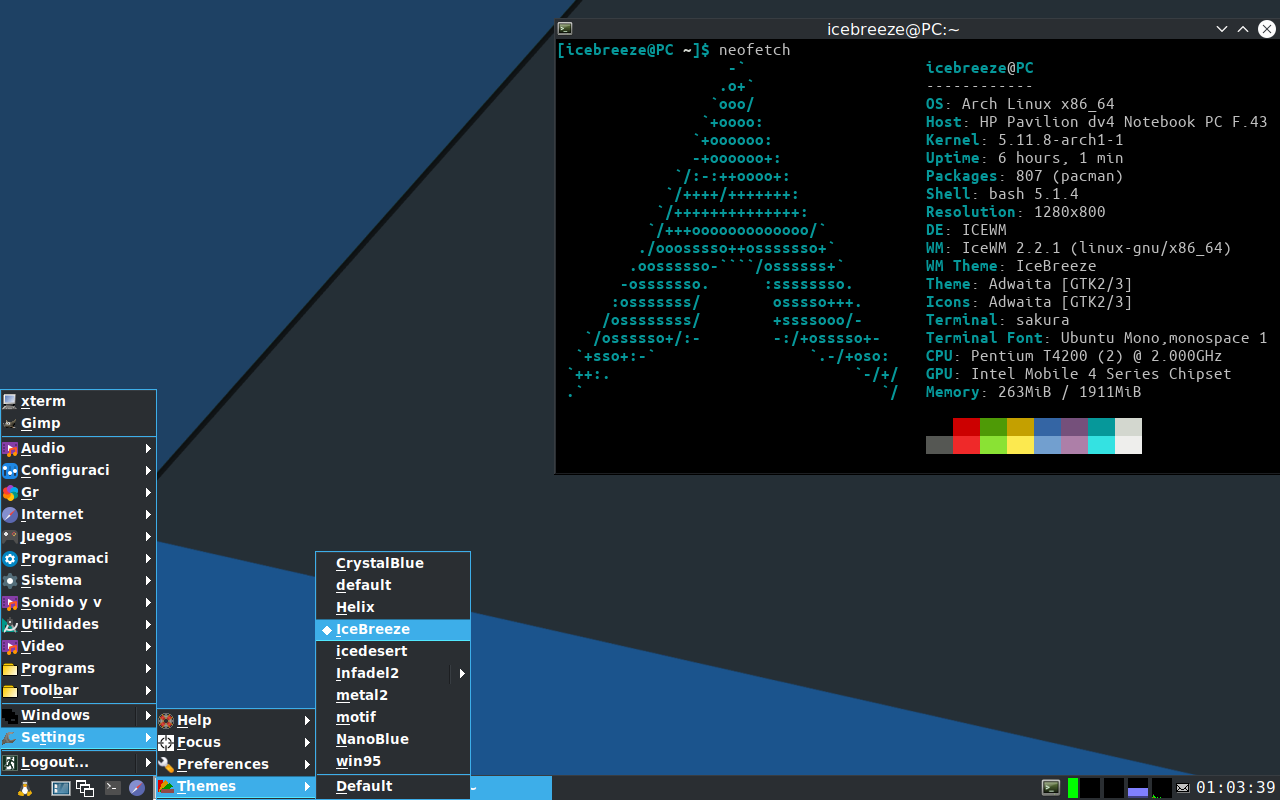Expand the Video submenu arrow
The image size is (1280, 800).
(x=149, y=646)
